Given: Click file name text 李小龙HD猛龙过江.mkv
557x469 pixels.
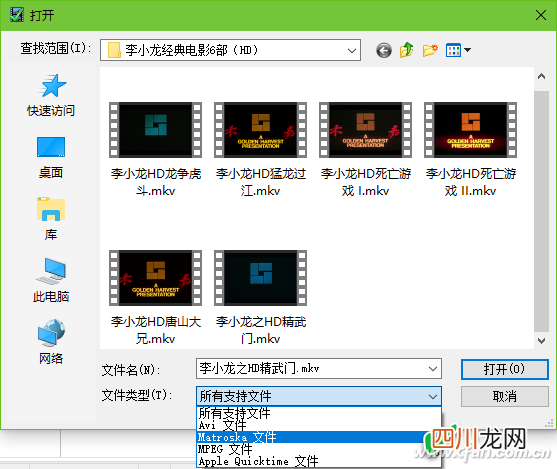Looking at the screenshot, I should [x=260, y=182].
